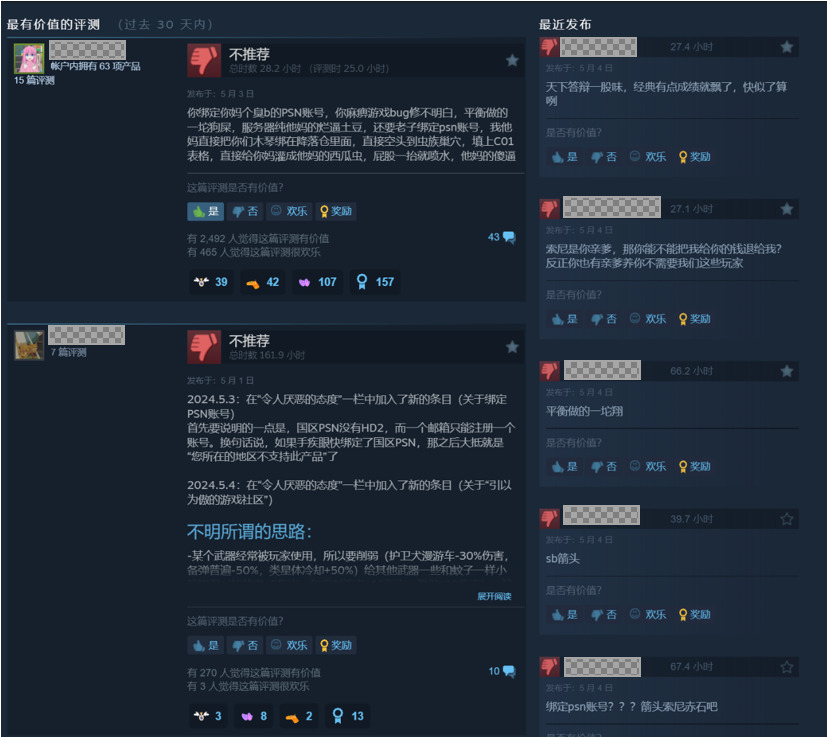Click the outlined star on 39.7 小时 review
This screenshot has width=827, height=737.
tap(786, 519)
